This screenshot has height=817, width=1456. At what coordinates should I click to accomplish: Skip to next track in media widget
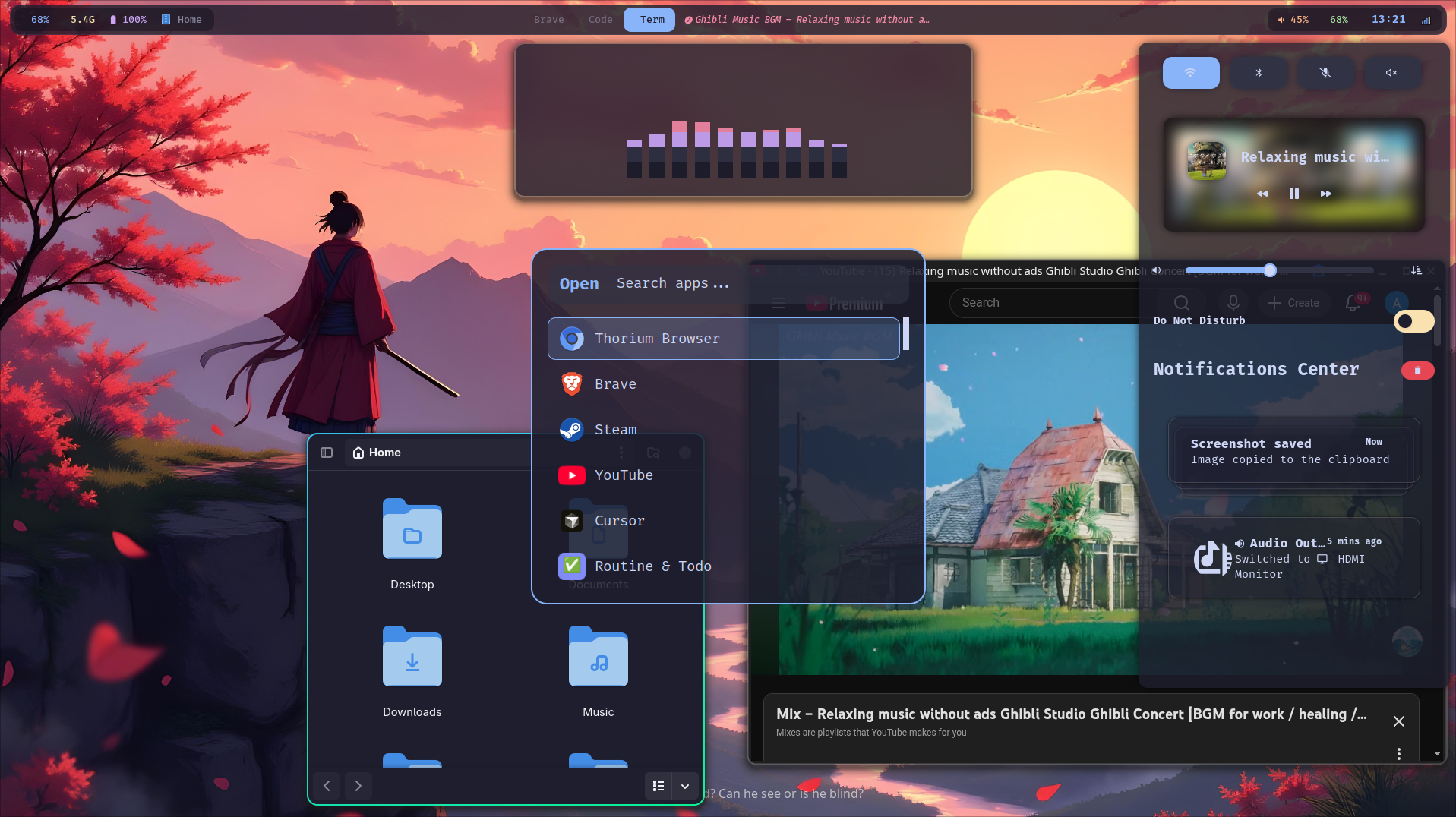[x=1326, y=194]
